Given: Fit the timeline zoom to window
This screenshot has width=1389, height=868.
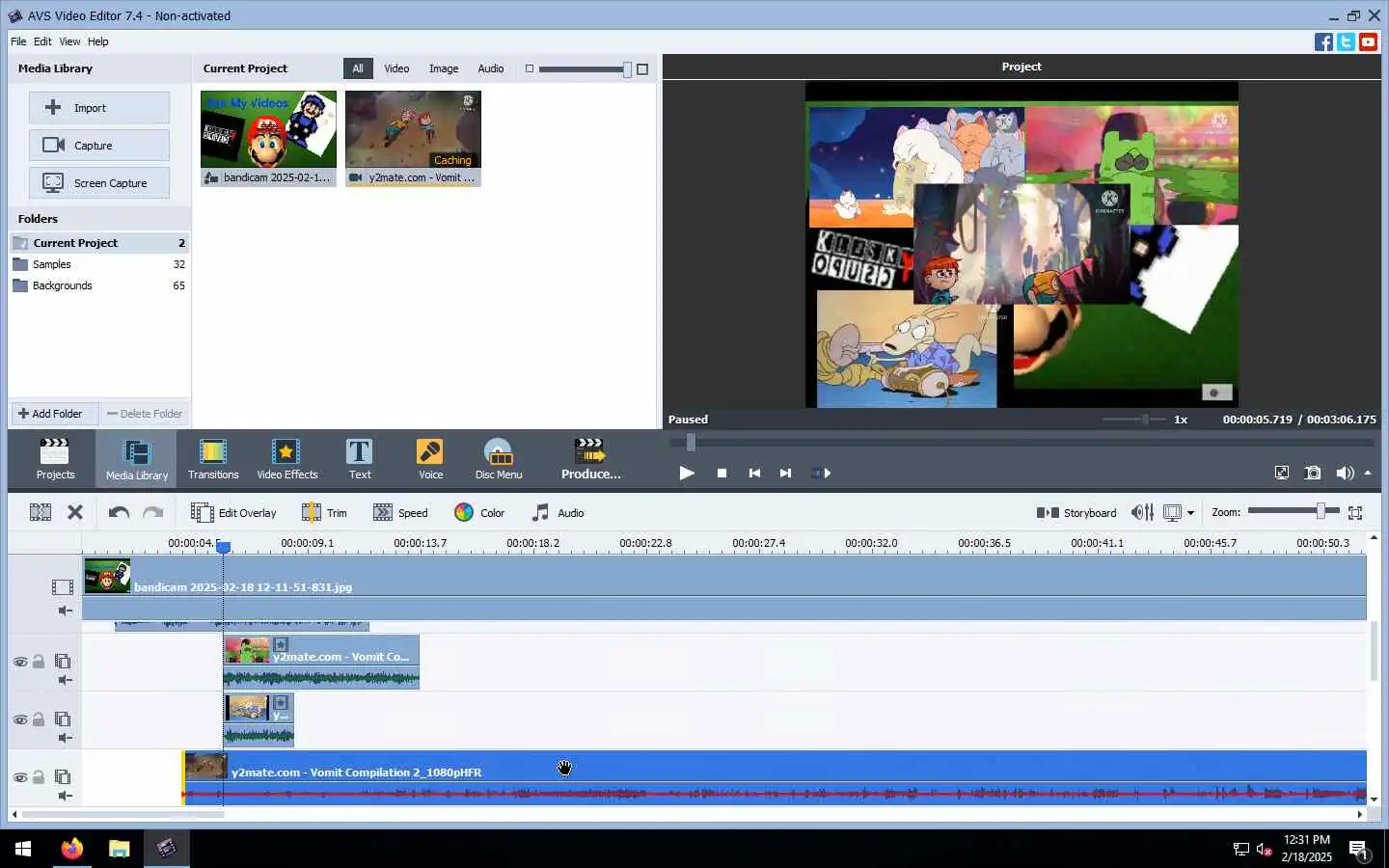Looking at the screenshot, I should click(1355, 512).
